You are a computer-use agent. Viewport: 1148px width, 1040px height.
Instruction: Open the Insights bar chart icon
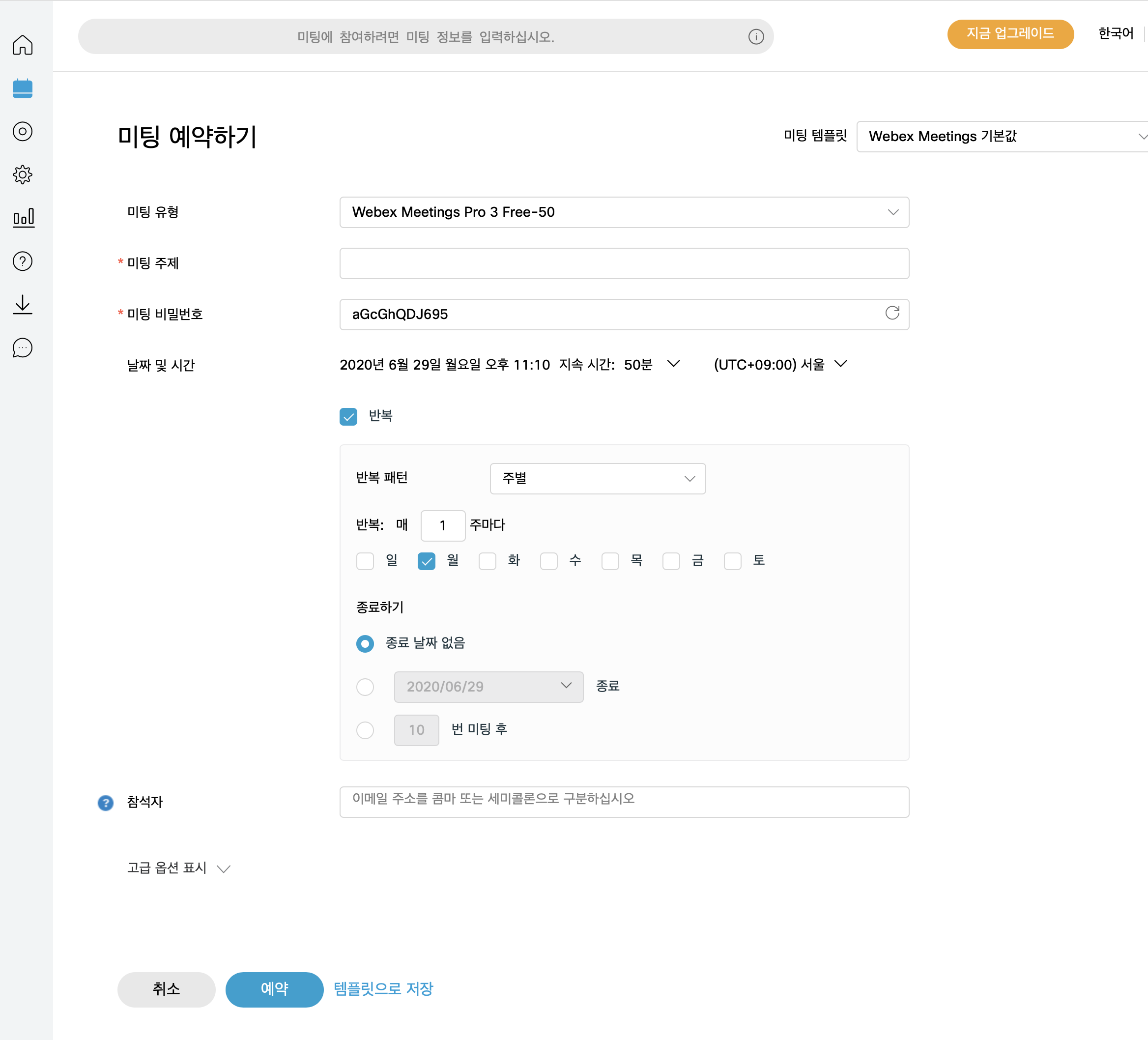pos(23,218)
